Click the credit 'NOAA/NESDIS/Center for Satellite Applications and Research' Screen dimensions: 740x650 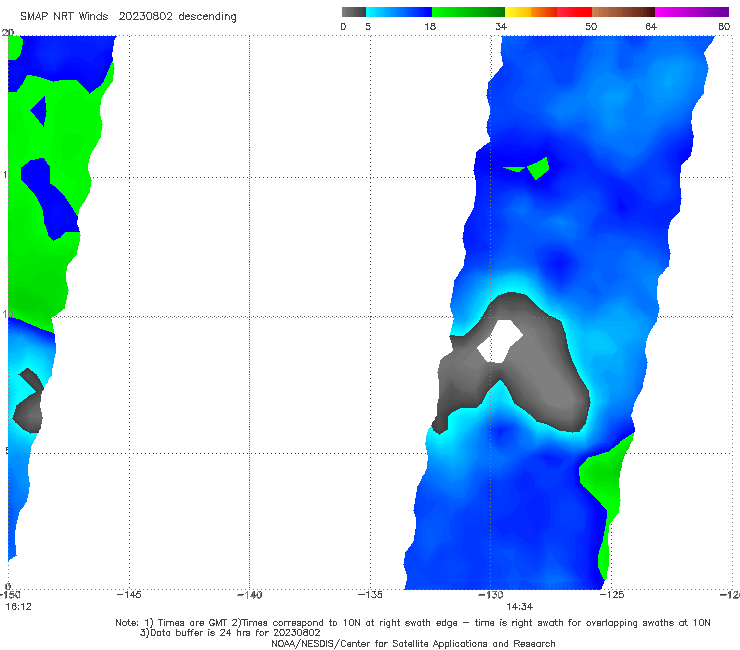click(x=413, y=644)
